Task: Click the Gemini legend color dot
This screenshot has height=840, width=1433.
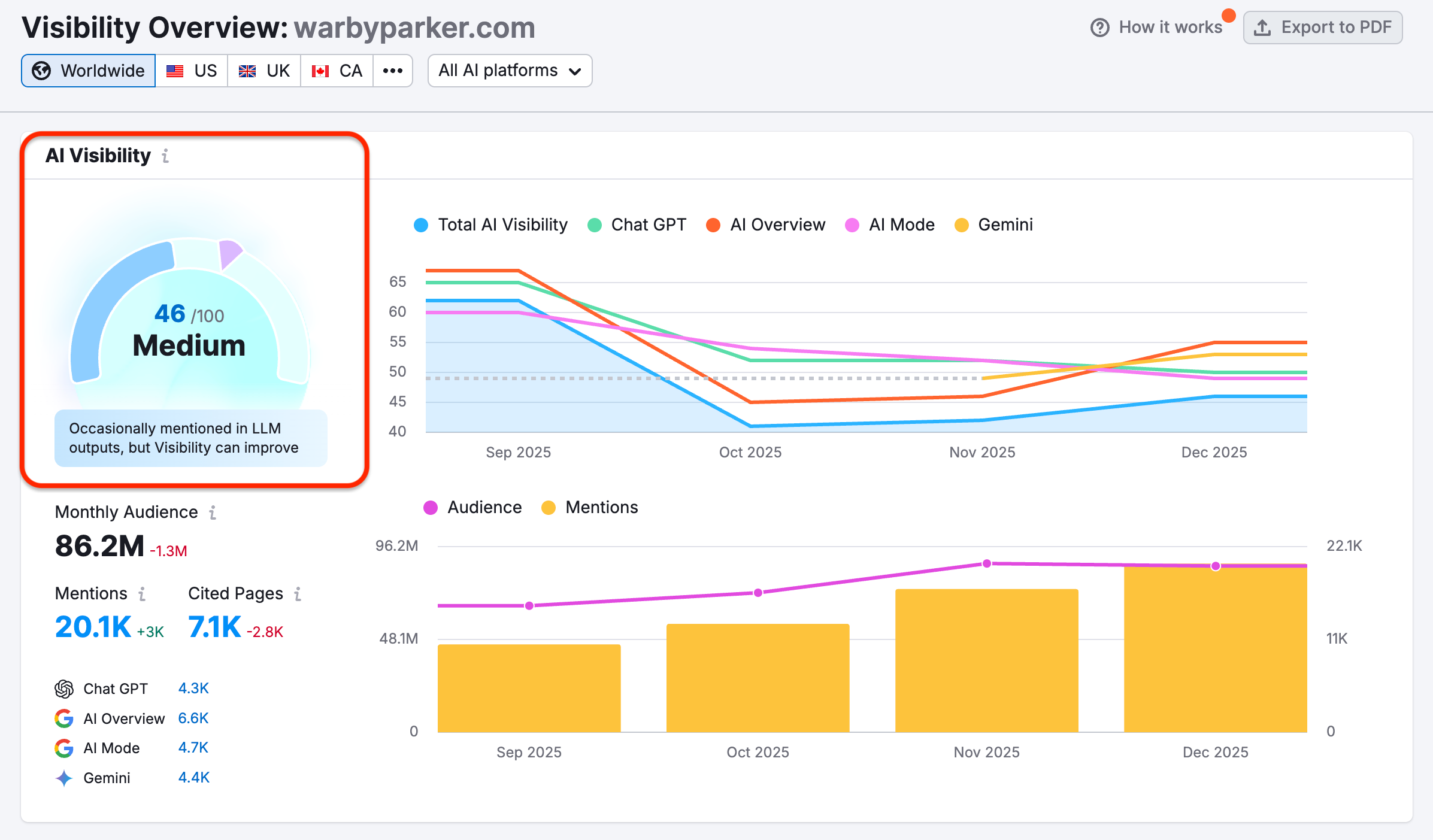Action: click(x=962, y=225)
